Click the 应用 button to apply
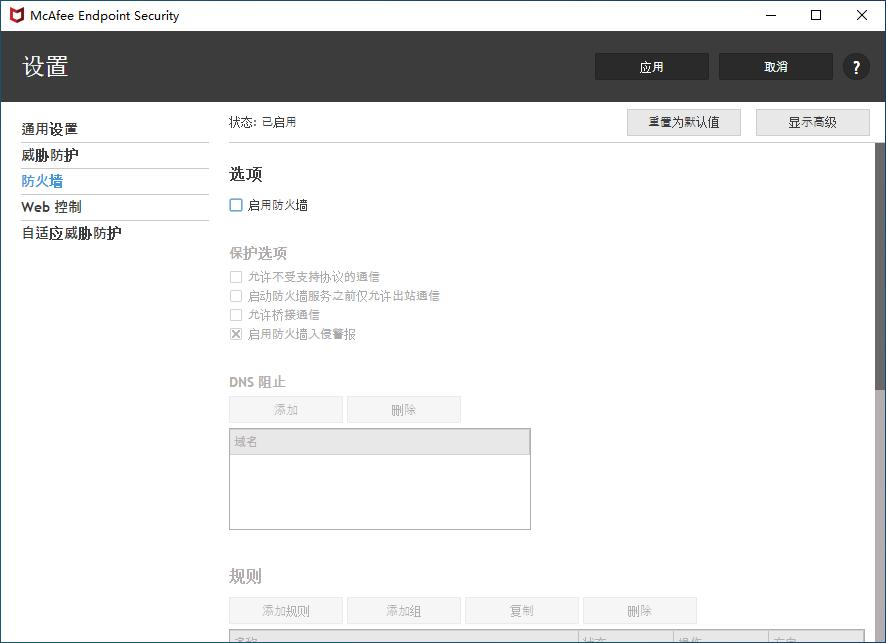 click(651, 66)
